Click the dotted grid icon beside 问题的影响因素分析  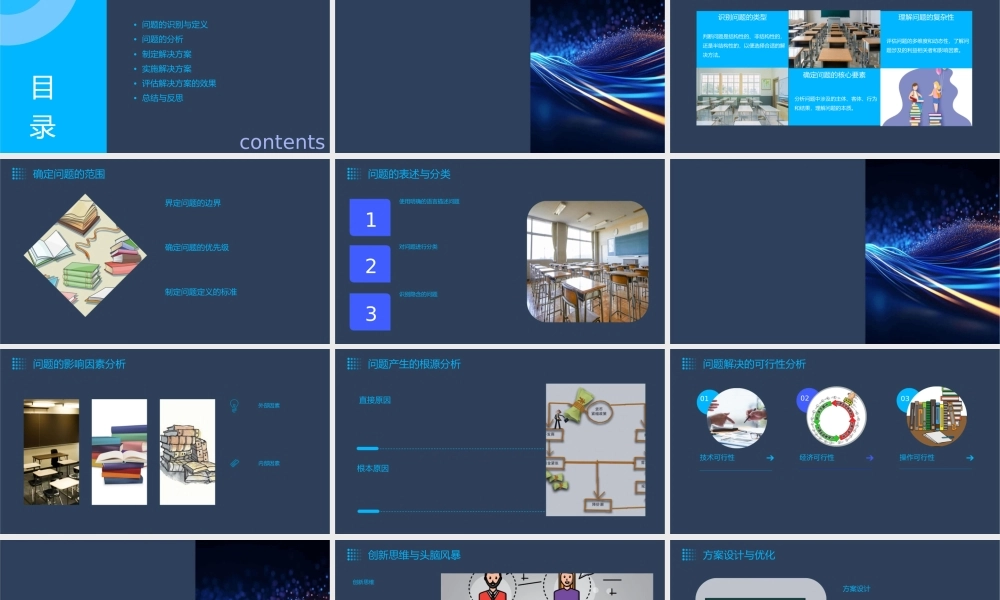18,363
